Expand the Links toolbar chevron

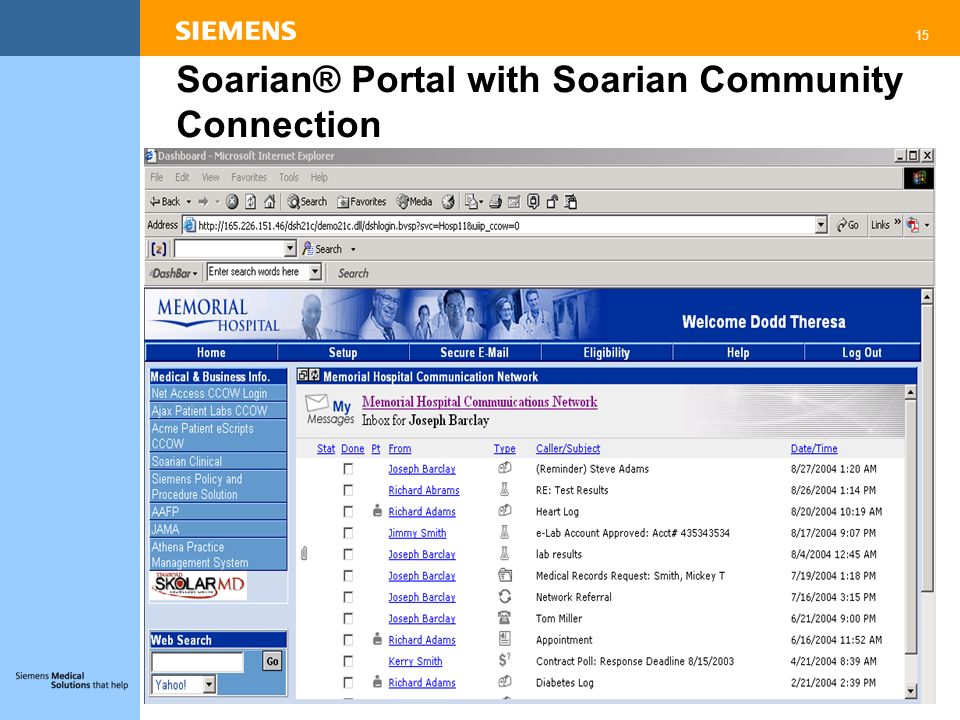pyautogui.click(x=898, y=222)
